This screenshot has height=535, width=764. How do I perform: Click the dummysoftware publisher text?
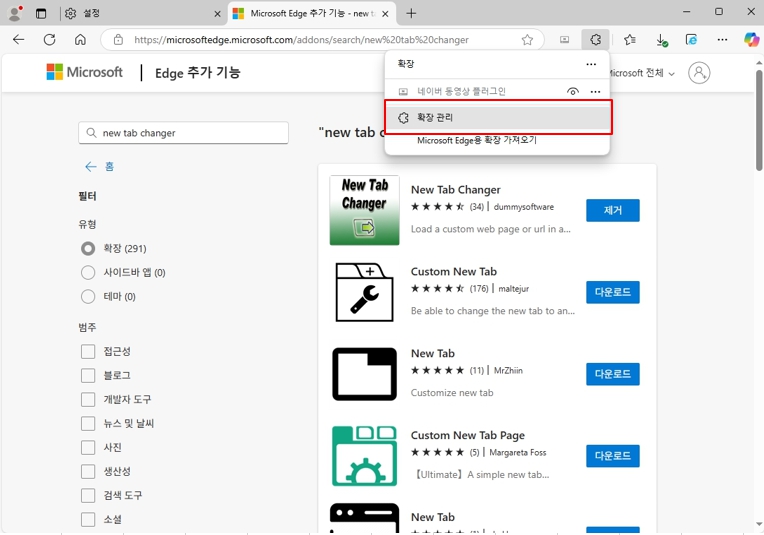point(524,207)
